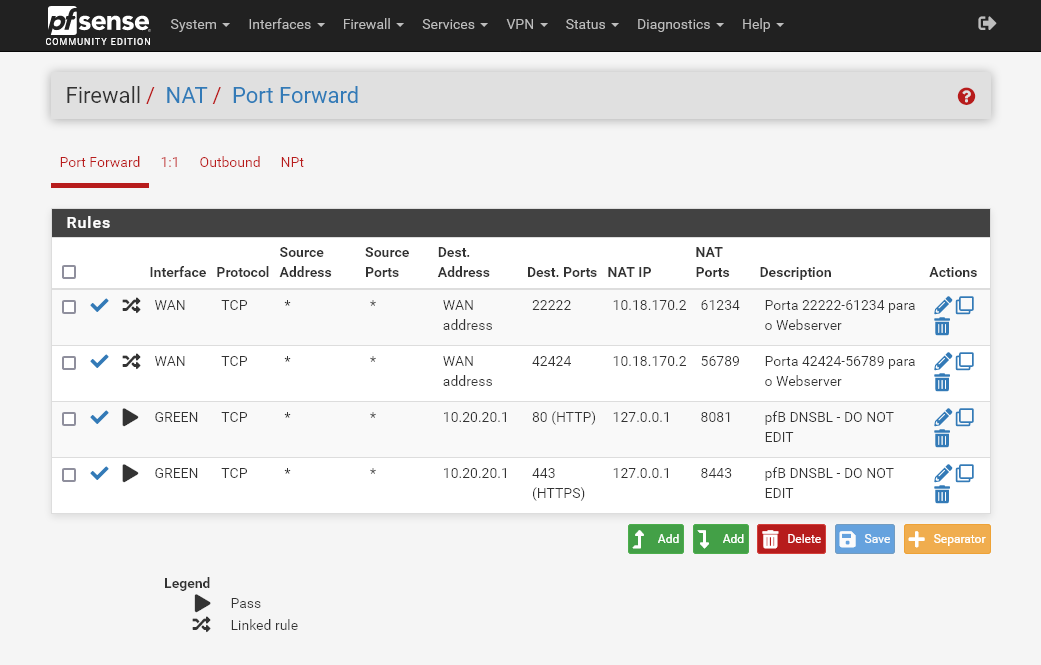
Task: Click the NAT breadcrumb link
Action: pyautogui.click(x=186, y=96)
